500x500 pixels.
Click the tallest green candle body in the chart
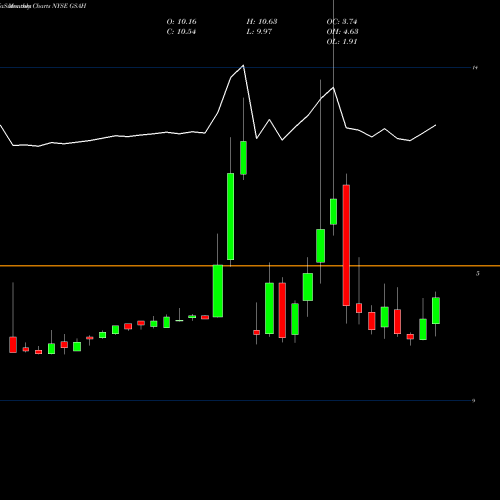click(x=230, y=216)
